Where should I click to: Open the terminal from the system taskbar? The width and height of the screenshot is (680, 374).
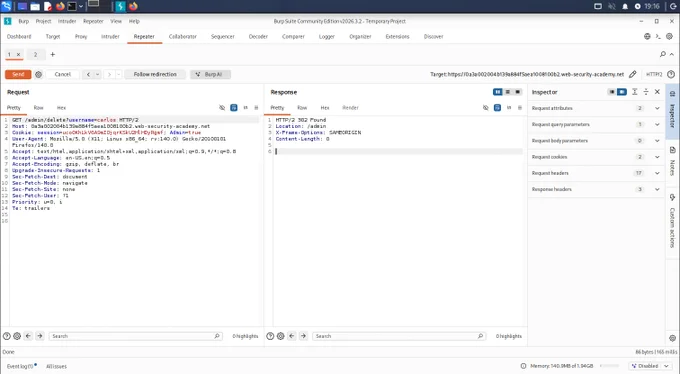(x=72, y=6)
